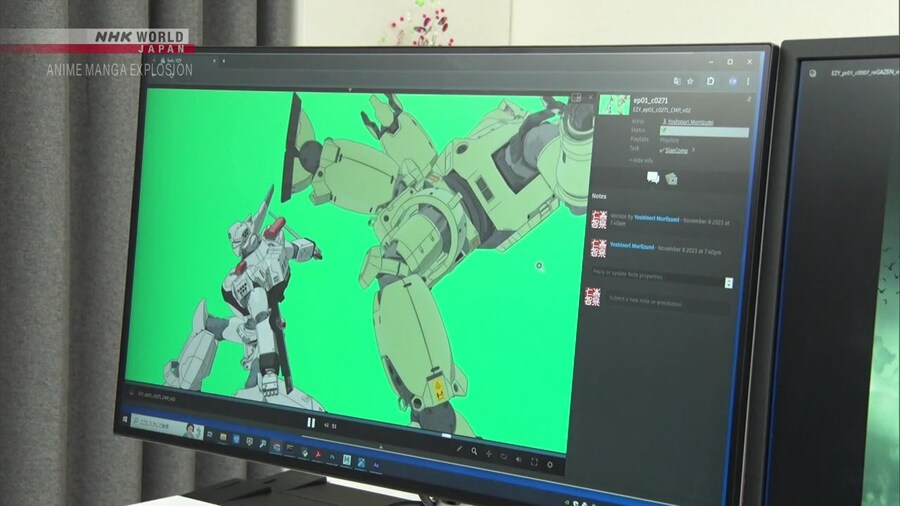
Task: Open the browser extensions puzzle icon
Action: click(711, 81)
